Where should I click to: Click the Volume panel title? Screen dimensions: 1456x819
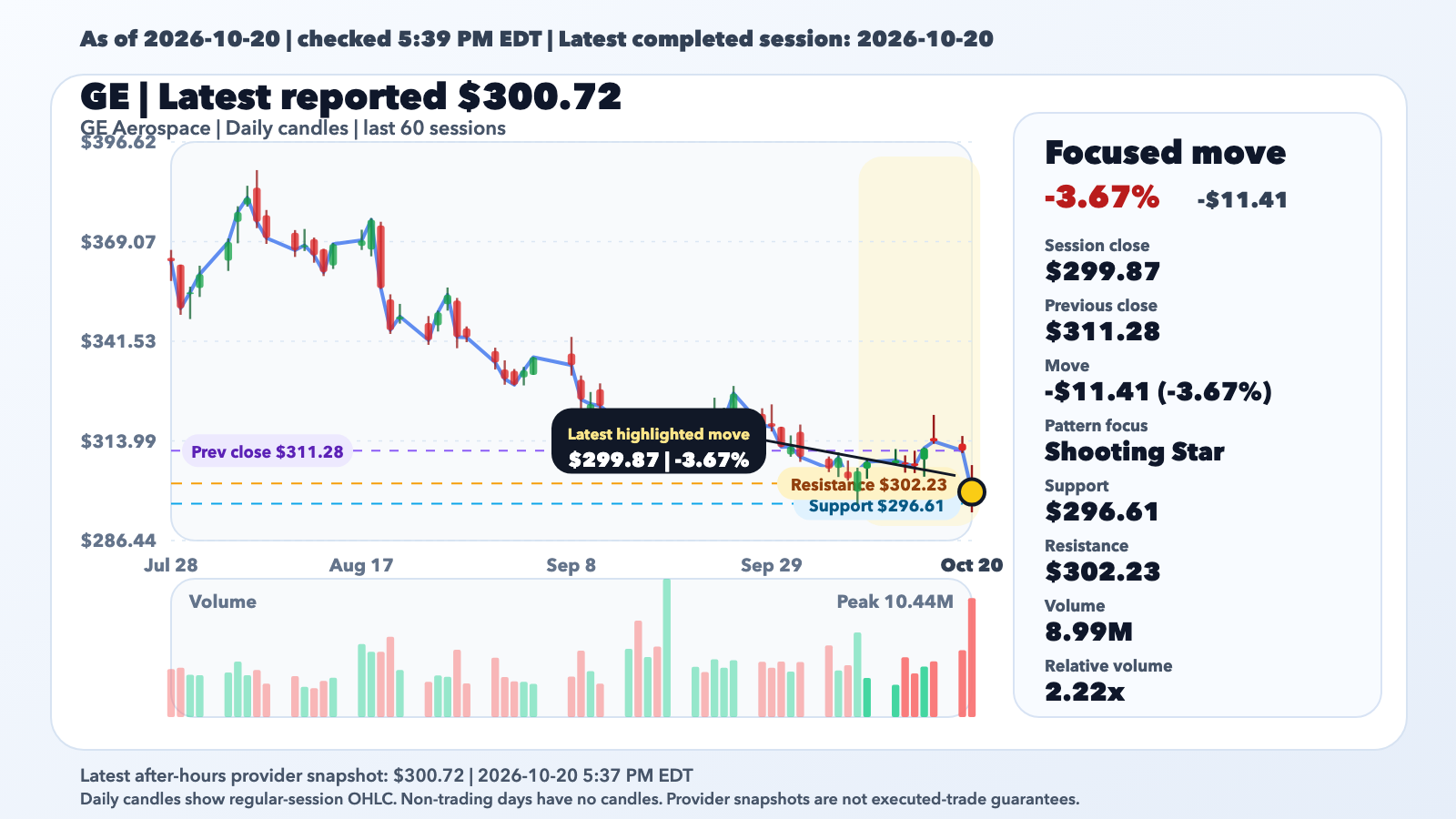tap(223, 602)
